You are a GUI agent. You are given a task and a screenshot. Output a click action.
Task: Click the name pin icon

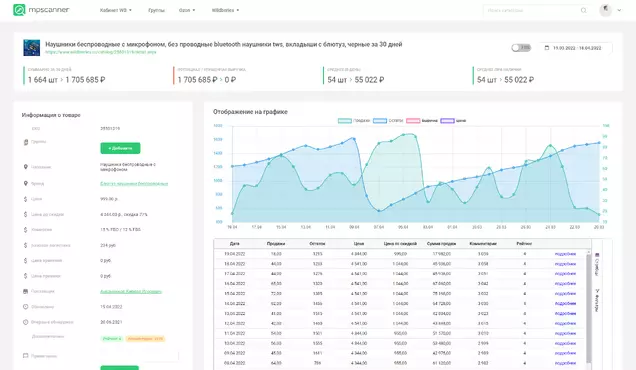pyautogui.click(x=26, y=167)
